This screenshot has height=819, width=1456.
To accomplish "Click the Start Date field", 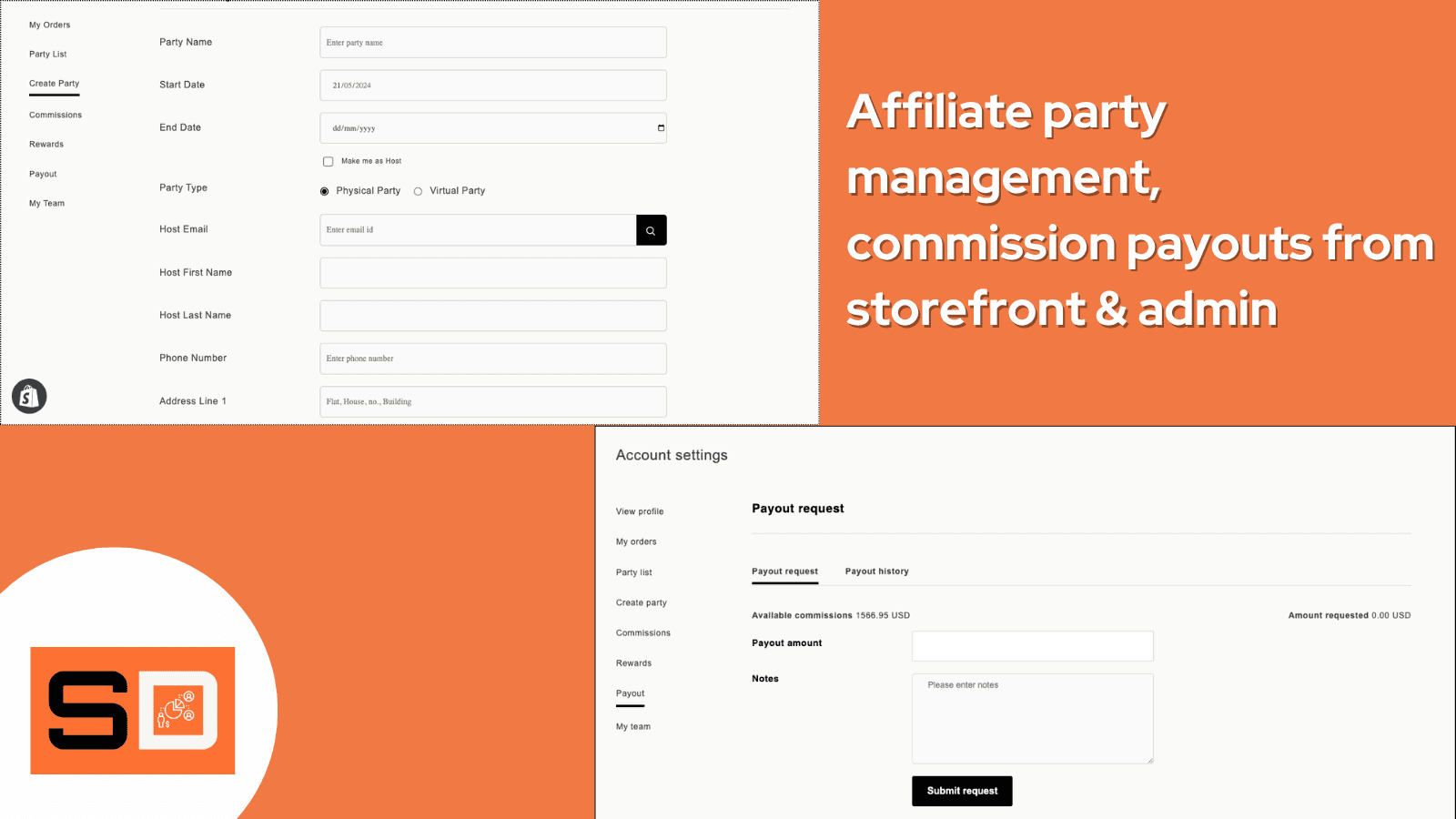I will tap(492, 86).
